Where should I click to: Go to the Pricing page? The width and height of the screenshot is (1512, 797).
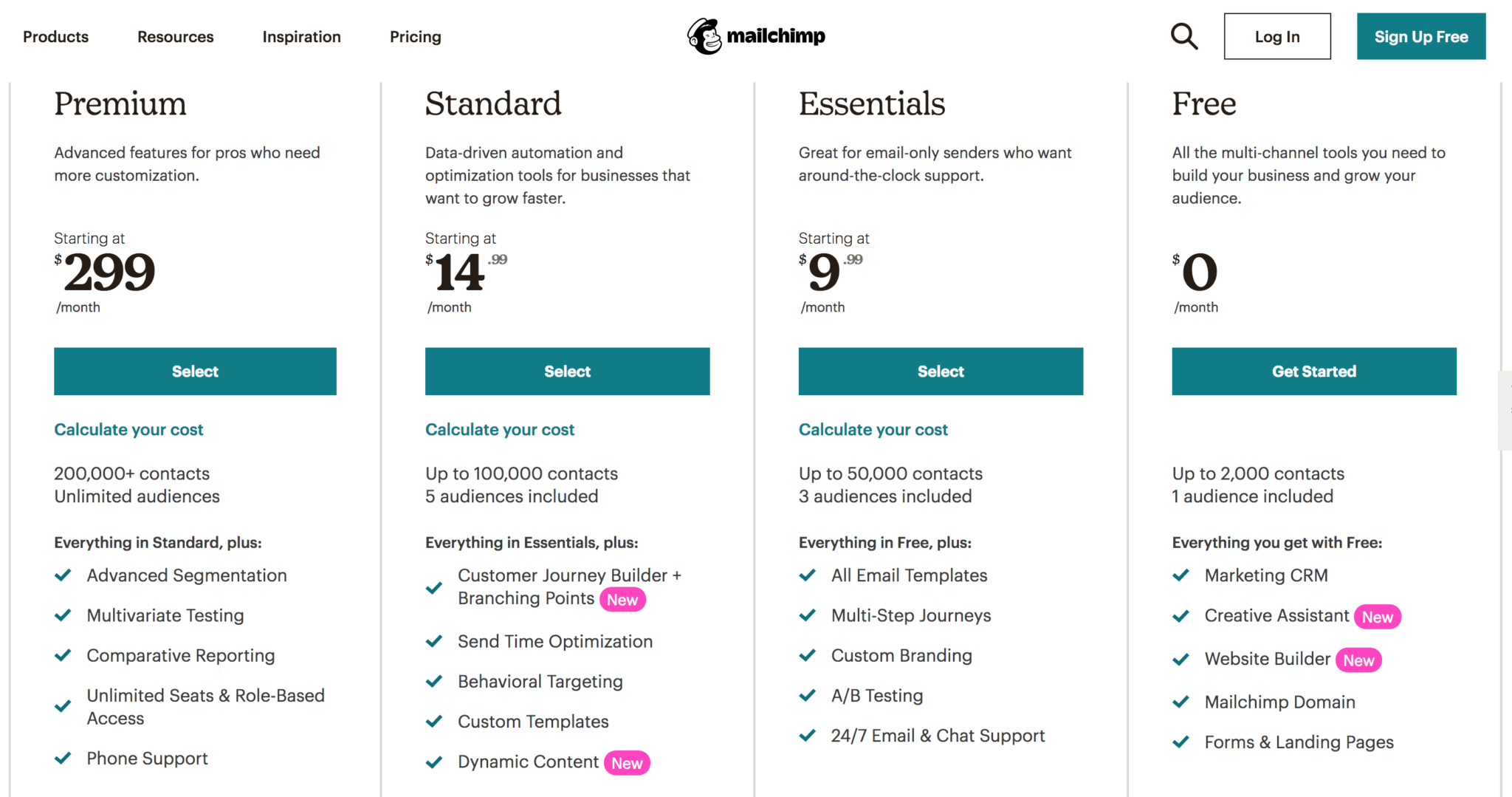[x=416, y=36]
